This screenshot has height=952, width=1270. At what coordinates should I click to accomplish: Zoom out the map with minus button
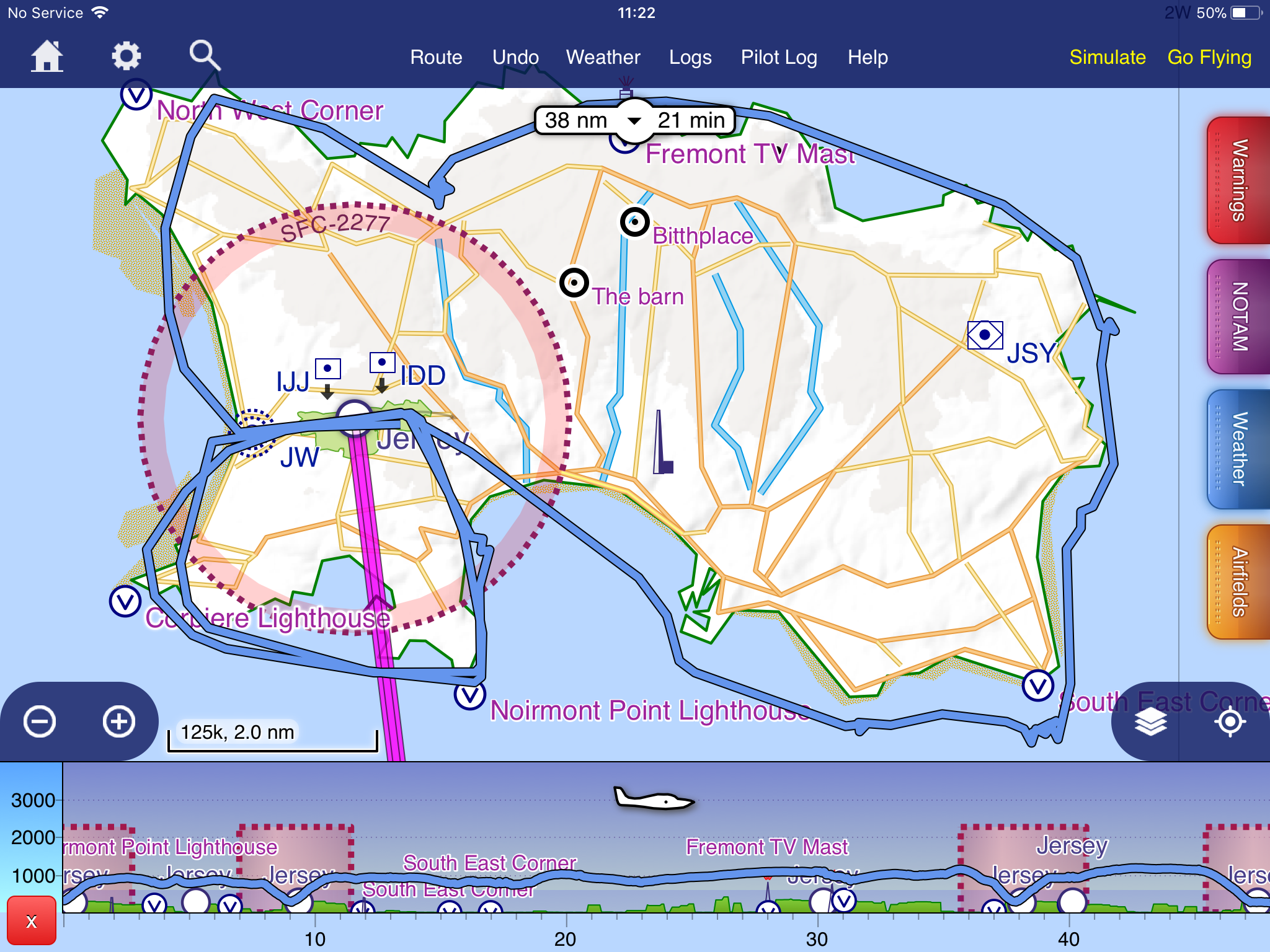click(x=40, y=721)
